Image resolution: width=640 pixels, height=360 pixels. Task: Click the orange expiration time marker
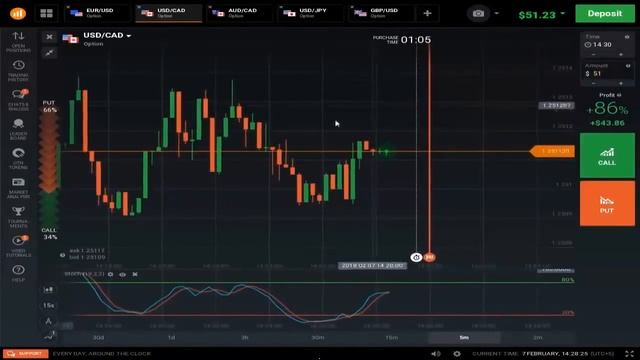click(429, 257)
